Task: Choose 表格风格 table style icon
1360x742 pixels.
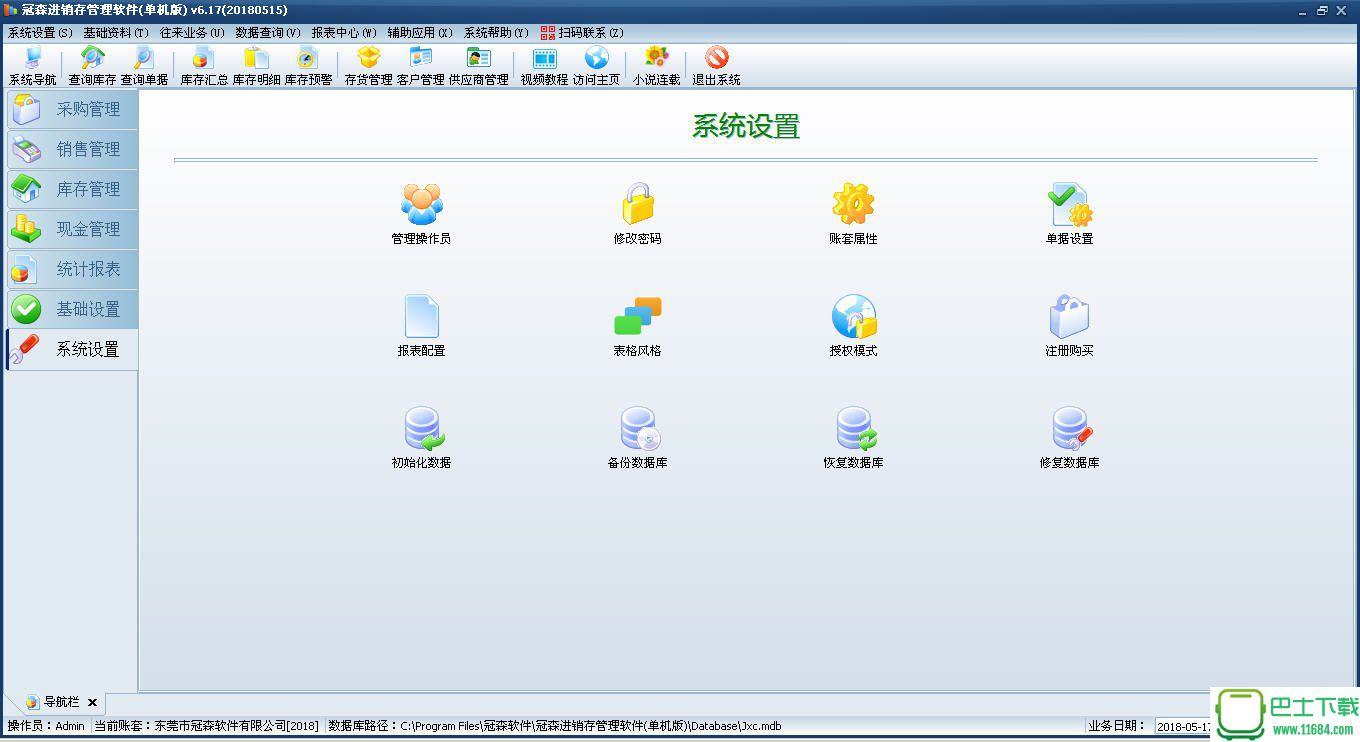Action: pyautogui.click(x=637, y=316)
